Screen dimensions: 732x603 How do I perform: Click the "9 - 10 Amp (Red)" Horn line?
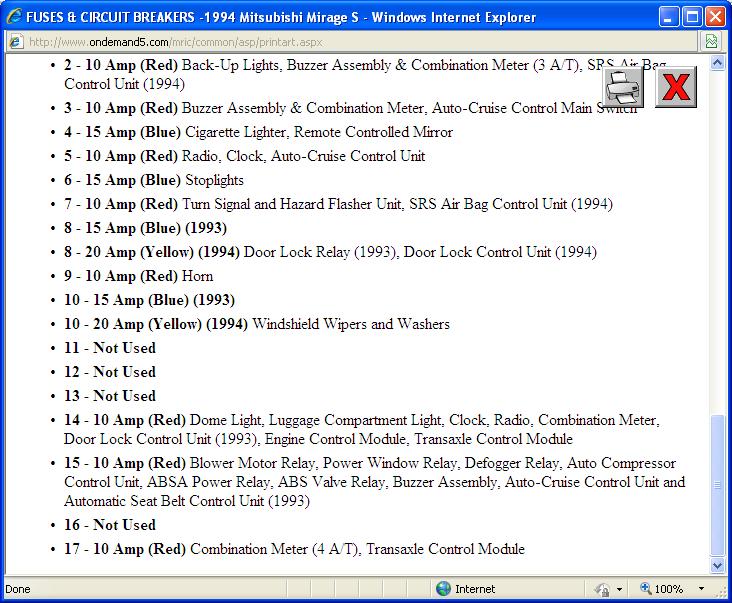coord(138,276)
